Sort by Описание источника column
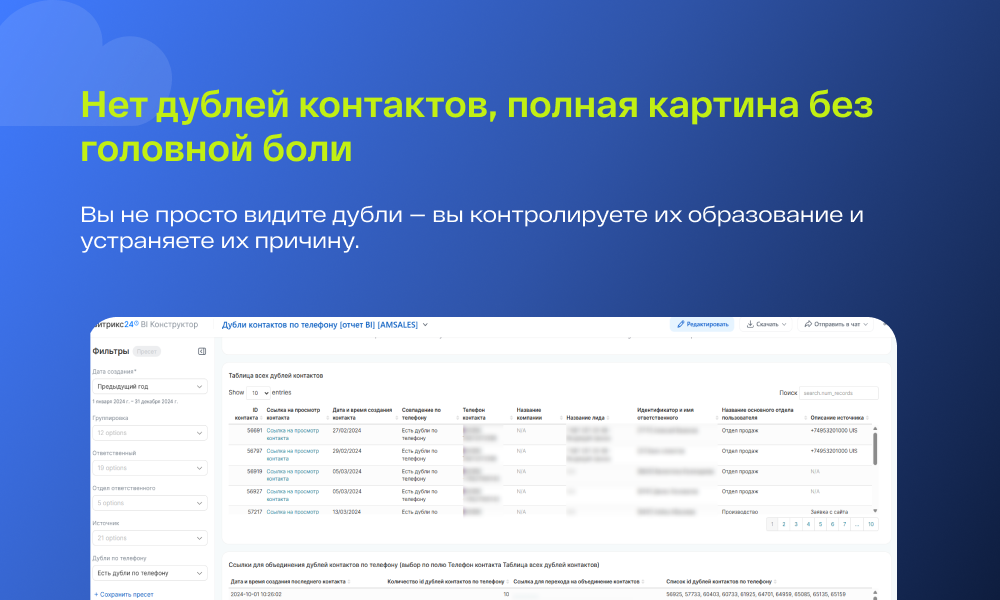The image size is (1000, 600). [x=868, y=418]
